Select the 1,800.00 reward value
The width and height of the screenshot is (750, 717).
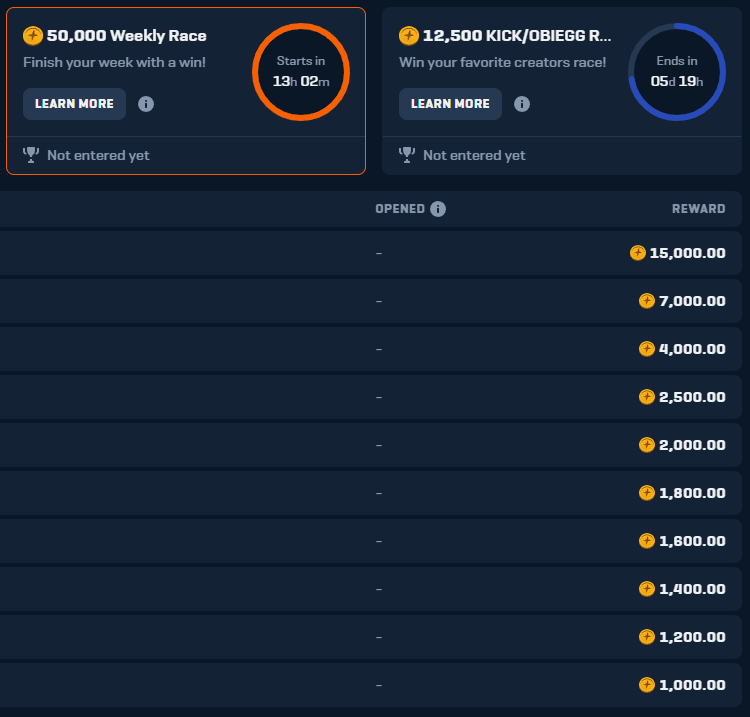pyautogui.click(x=692, y=493)
